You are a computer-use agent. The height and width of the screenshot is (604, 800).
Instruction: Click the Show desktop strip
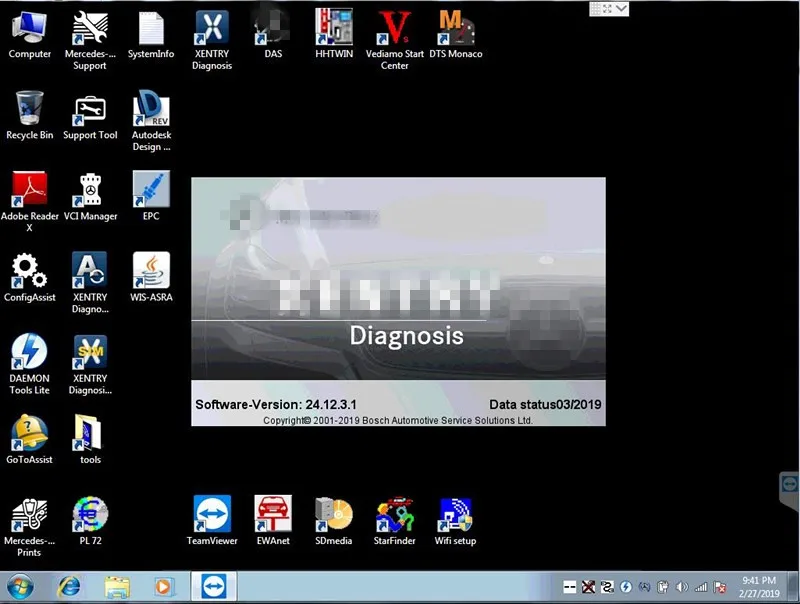(x=794, y=587)
